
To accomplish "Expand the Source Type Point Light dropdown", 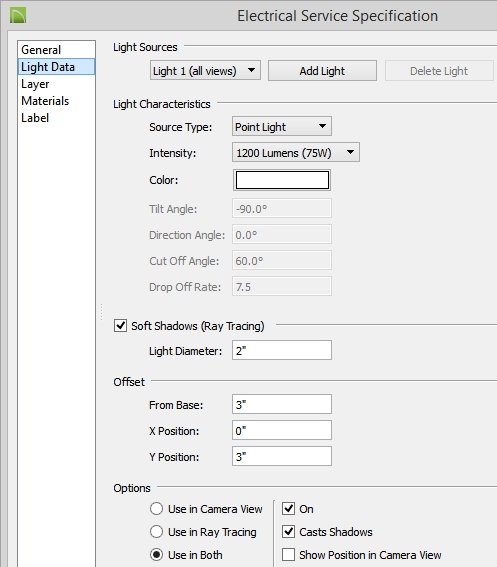I will pyautogui.click(x=282, y=127).
